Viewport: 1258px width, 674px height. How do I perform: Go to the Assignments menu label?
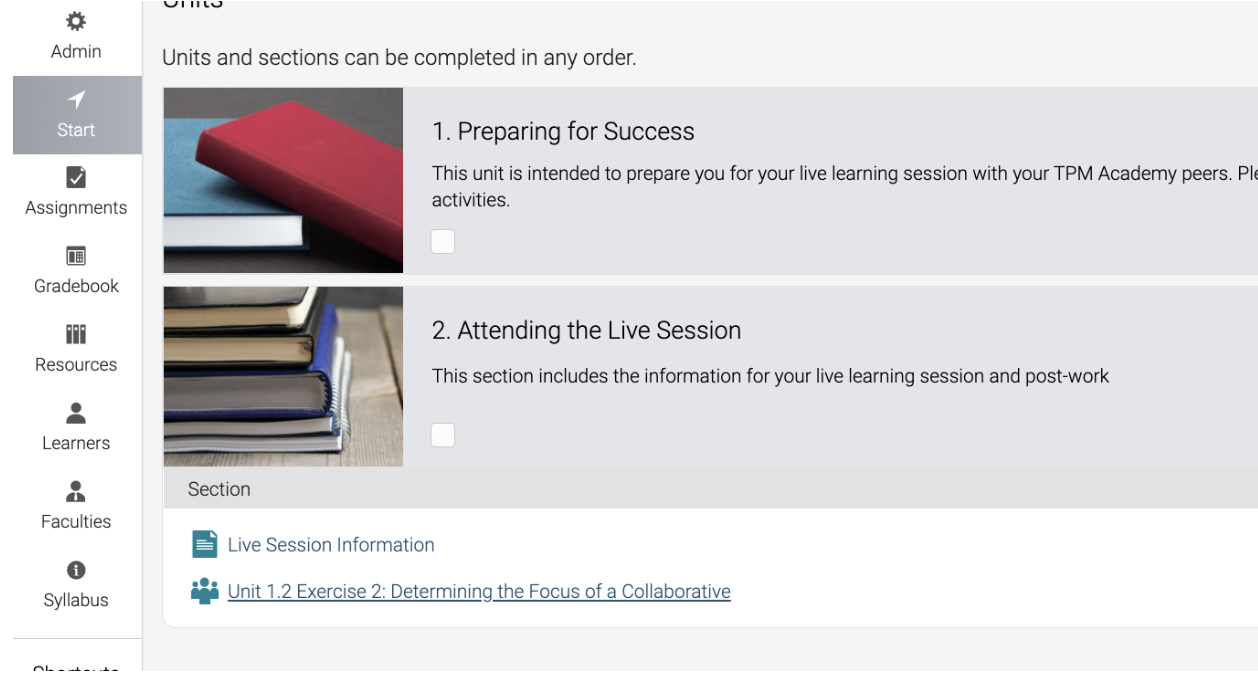point(76,208)
